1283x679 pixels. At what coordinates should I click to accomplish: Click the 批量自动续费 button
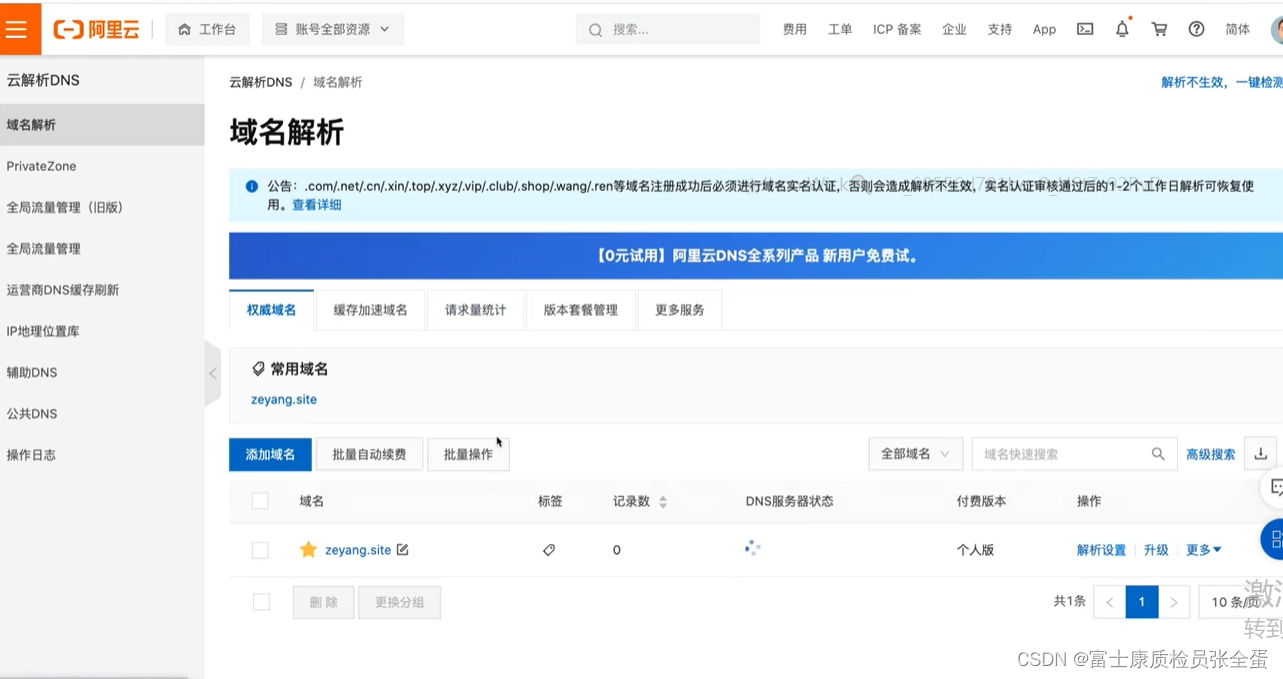pos(369,454)
